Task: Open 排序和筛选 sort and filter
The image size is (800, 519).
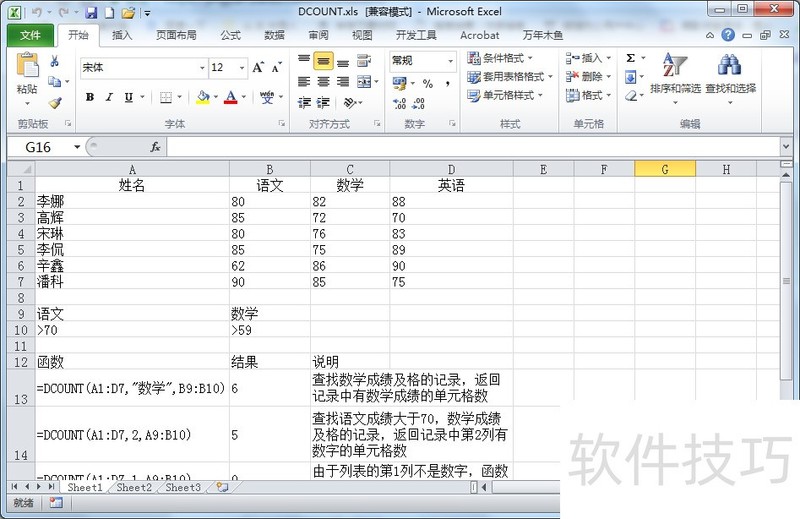Action: coord(675,78)
